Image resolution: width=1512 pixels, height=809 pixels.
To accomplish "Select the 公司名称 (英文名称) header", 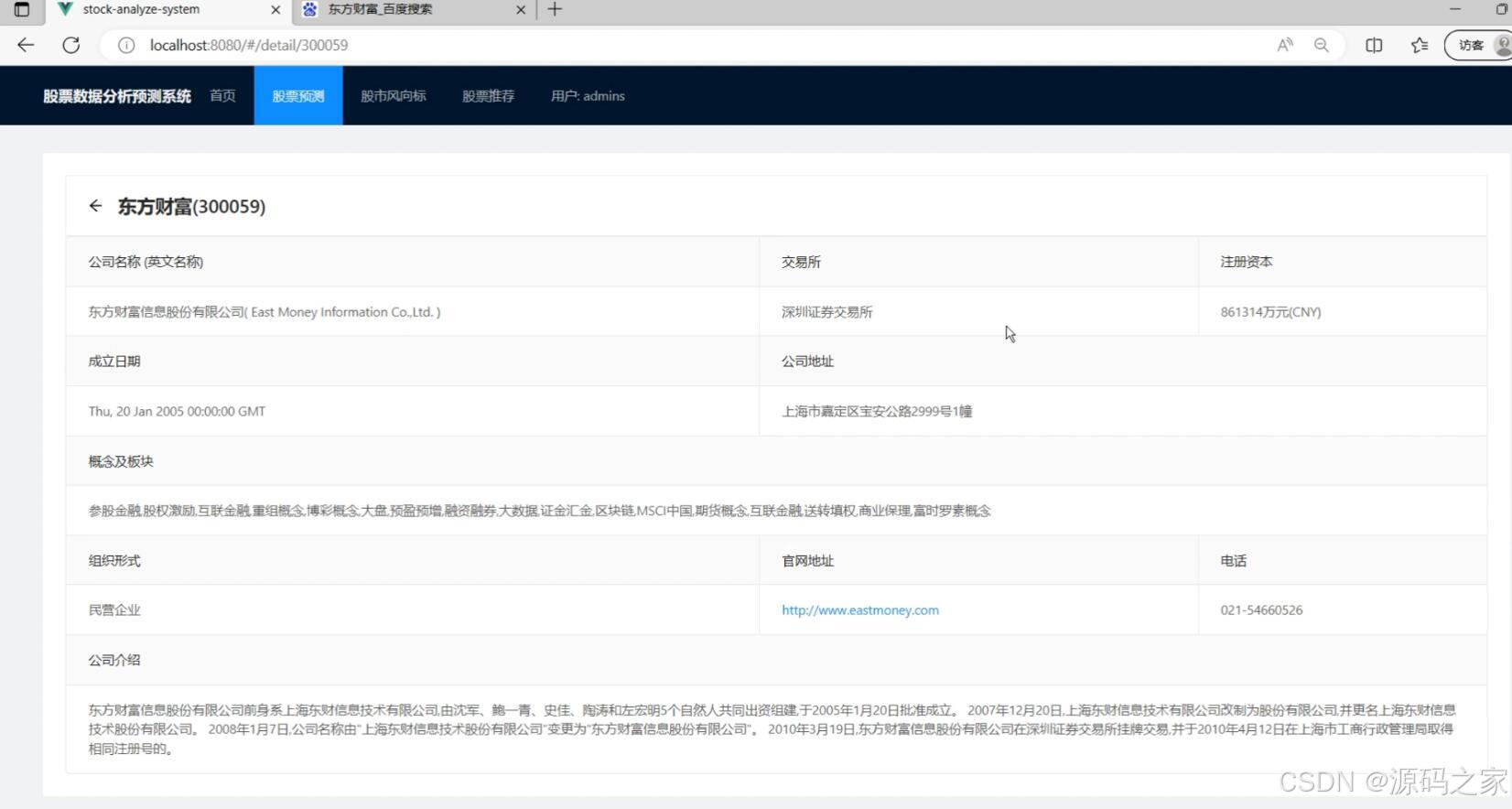I will coord(146,262).
